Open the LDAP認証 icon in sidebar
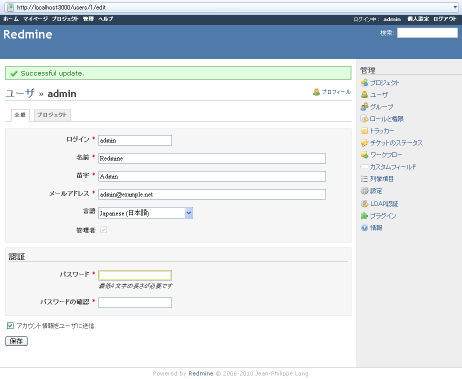 tap(364, 204)
